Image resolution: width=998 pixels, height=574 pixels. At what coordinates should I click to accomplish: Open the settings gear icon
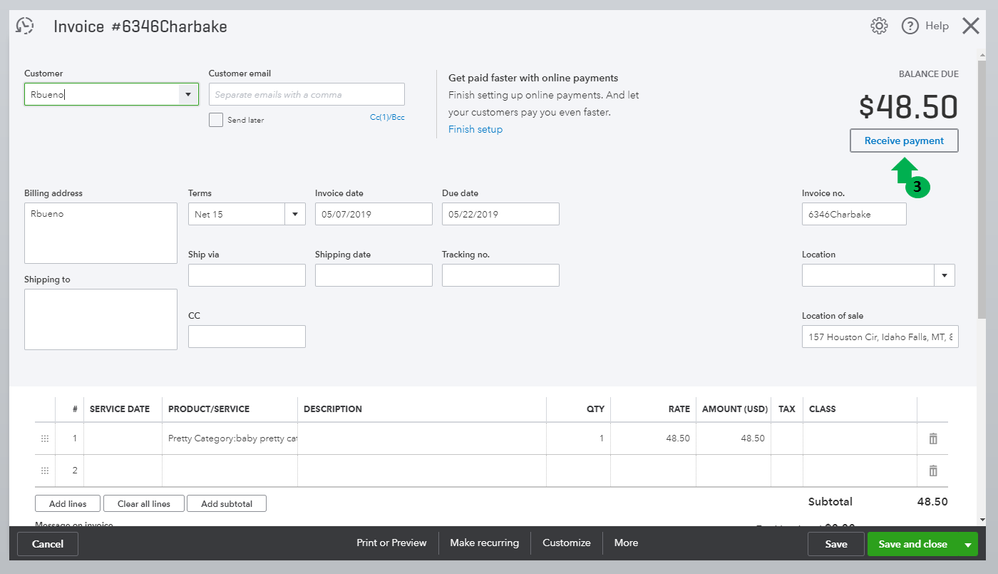tap(879, 26)
